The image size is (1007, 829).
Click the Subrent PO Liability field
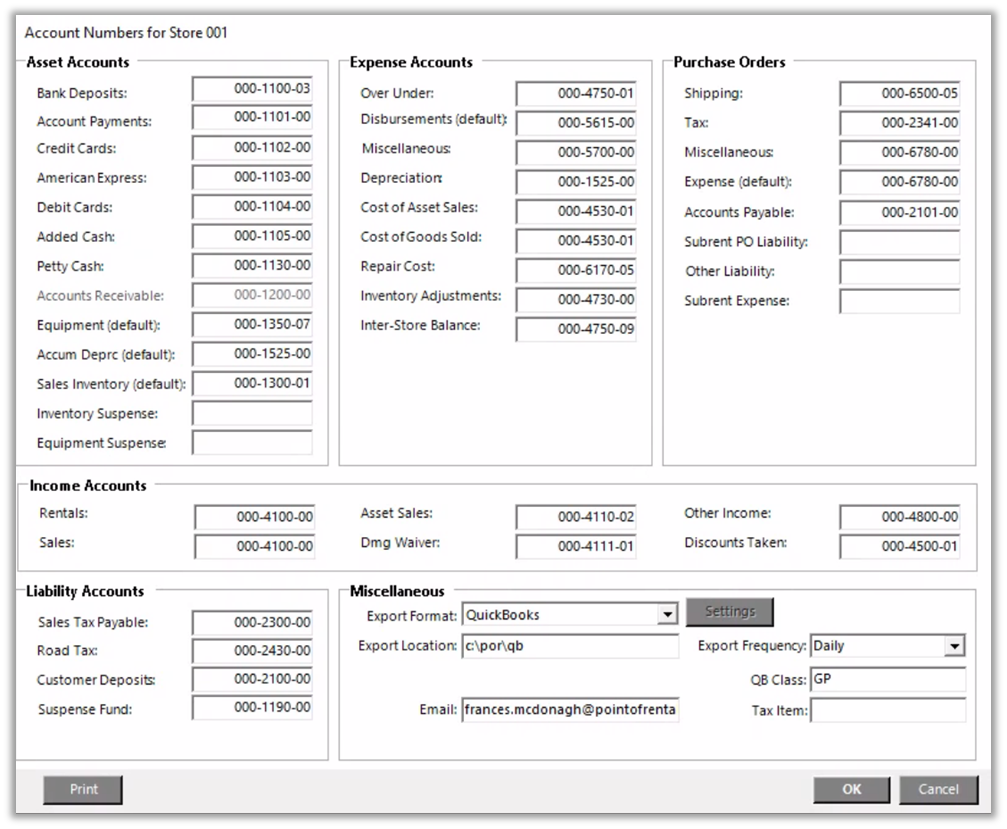click(900, 242)
